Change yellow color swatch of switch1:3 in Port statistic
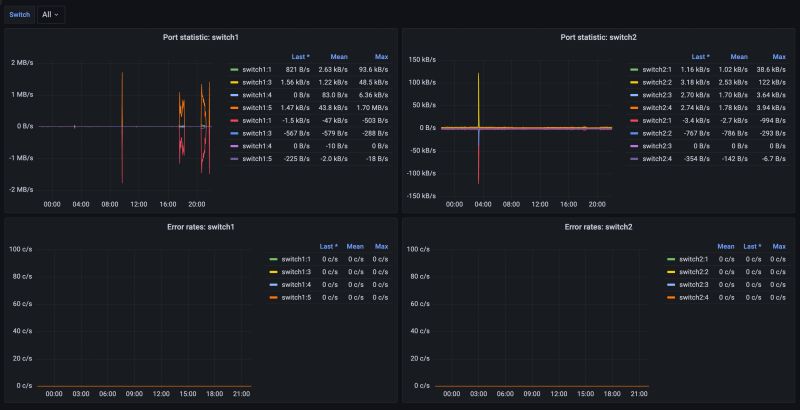This screenshot has height=410, width=800. click(x=234, y=83)
